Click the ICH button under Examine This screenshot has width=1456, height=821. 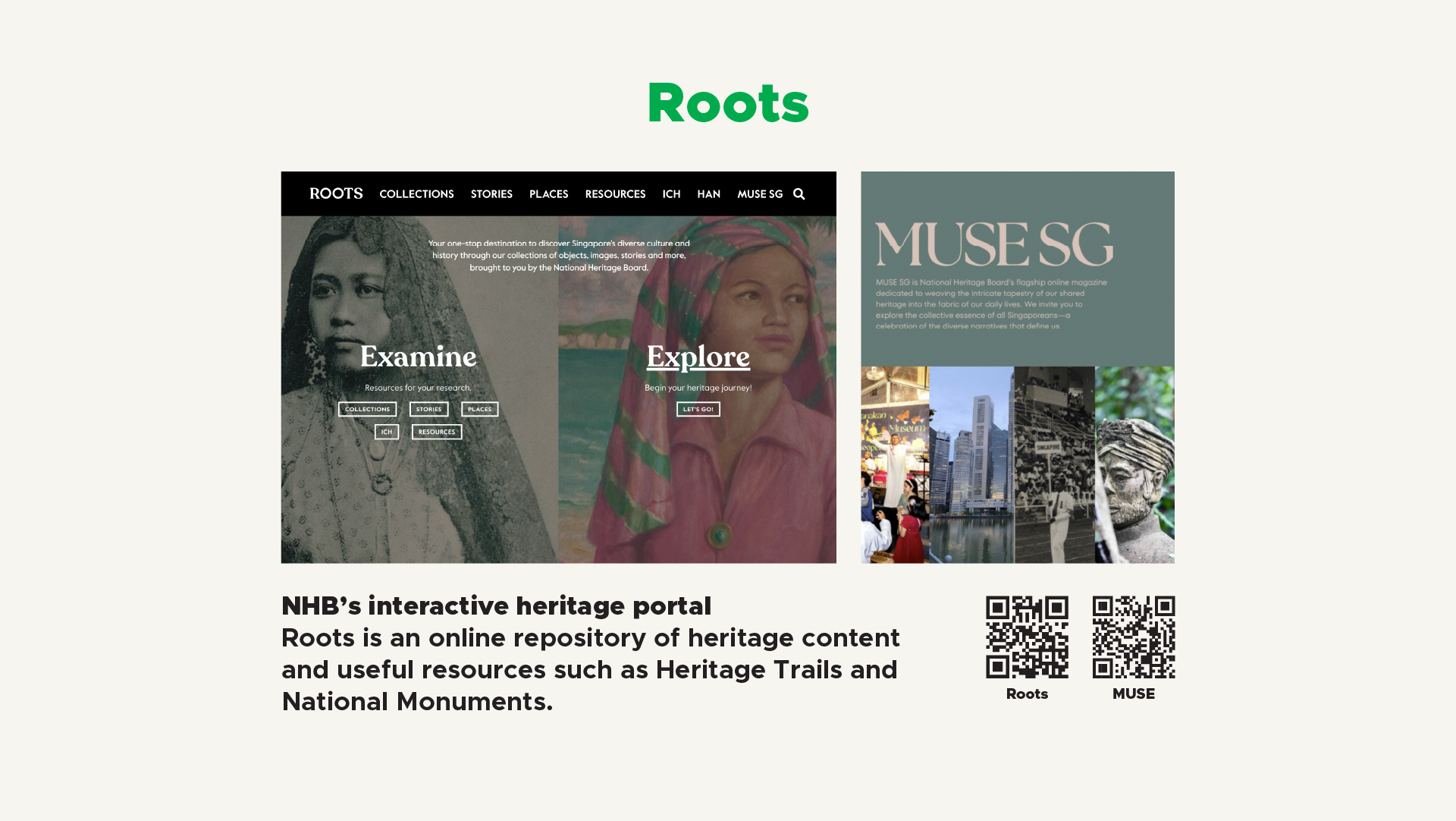[x=387, y=432]
